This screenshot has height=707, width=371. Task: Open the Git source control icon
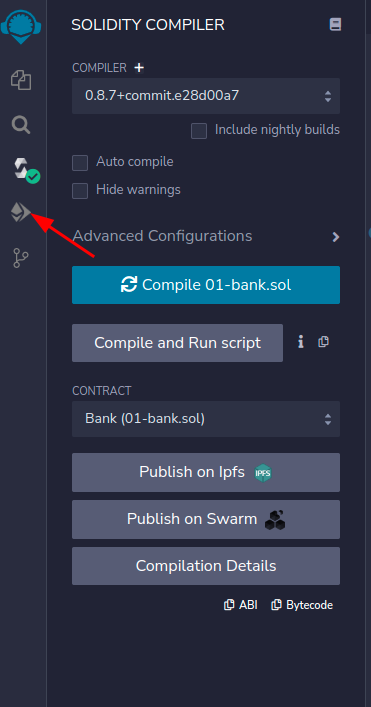(x=21, y=258)
